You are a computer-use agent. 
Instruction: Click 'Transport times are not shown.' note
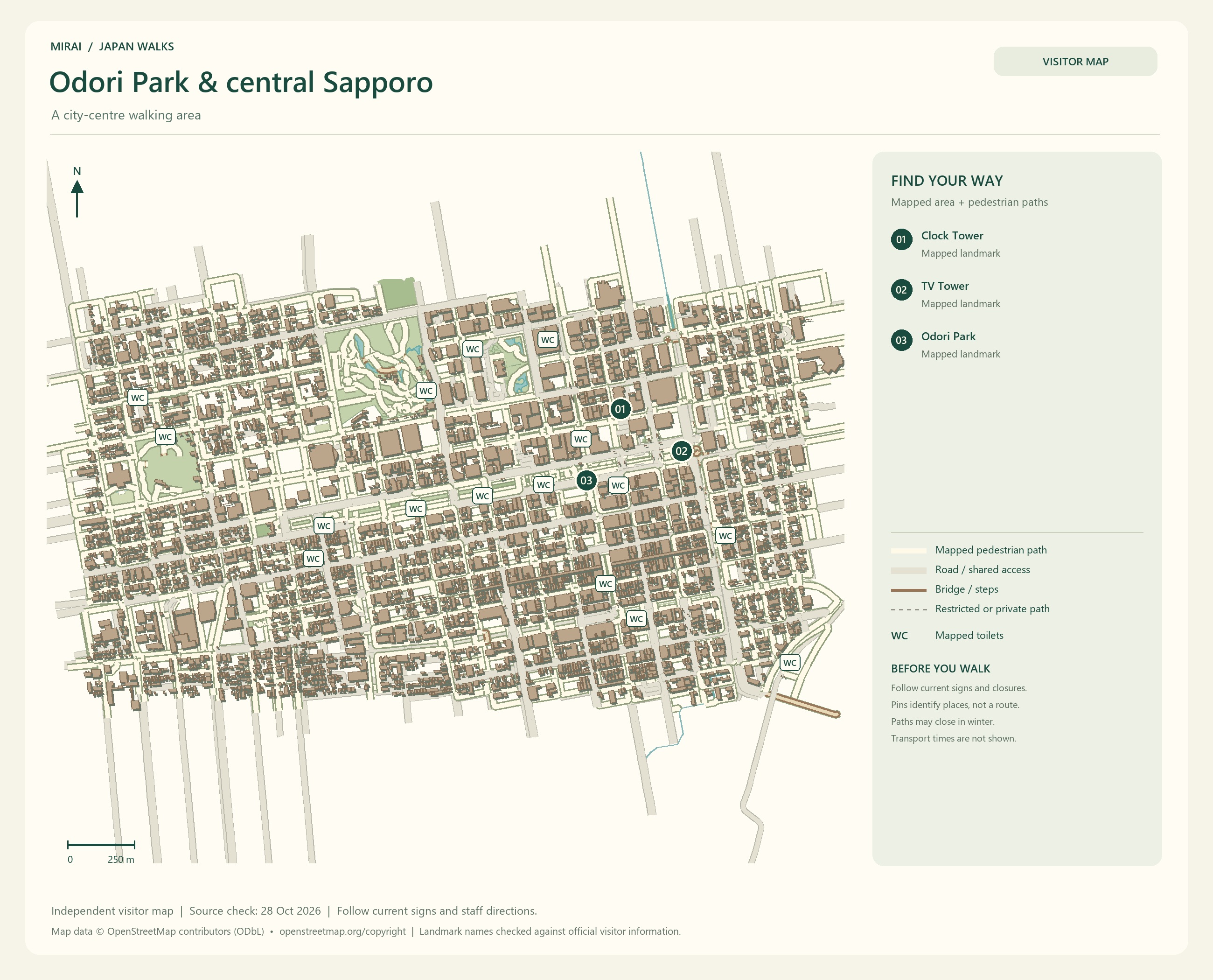(953, 739)
